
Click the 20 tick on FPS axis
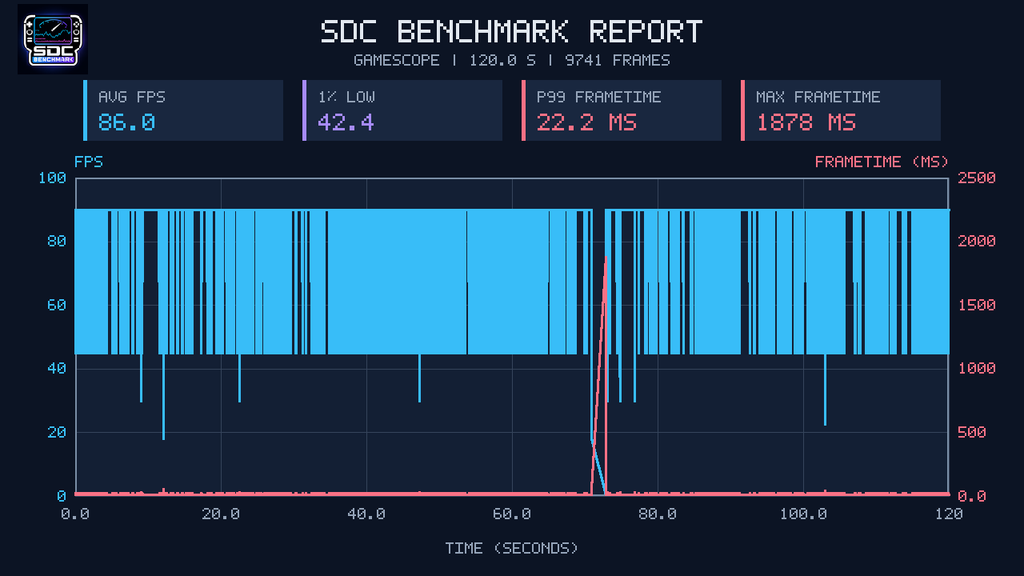[x=57, y=432]
